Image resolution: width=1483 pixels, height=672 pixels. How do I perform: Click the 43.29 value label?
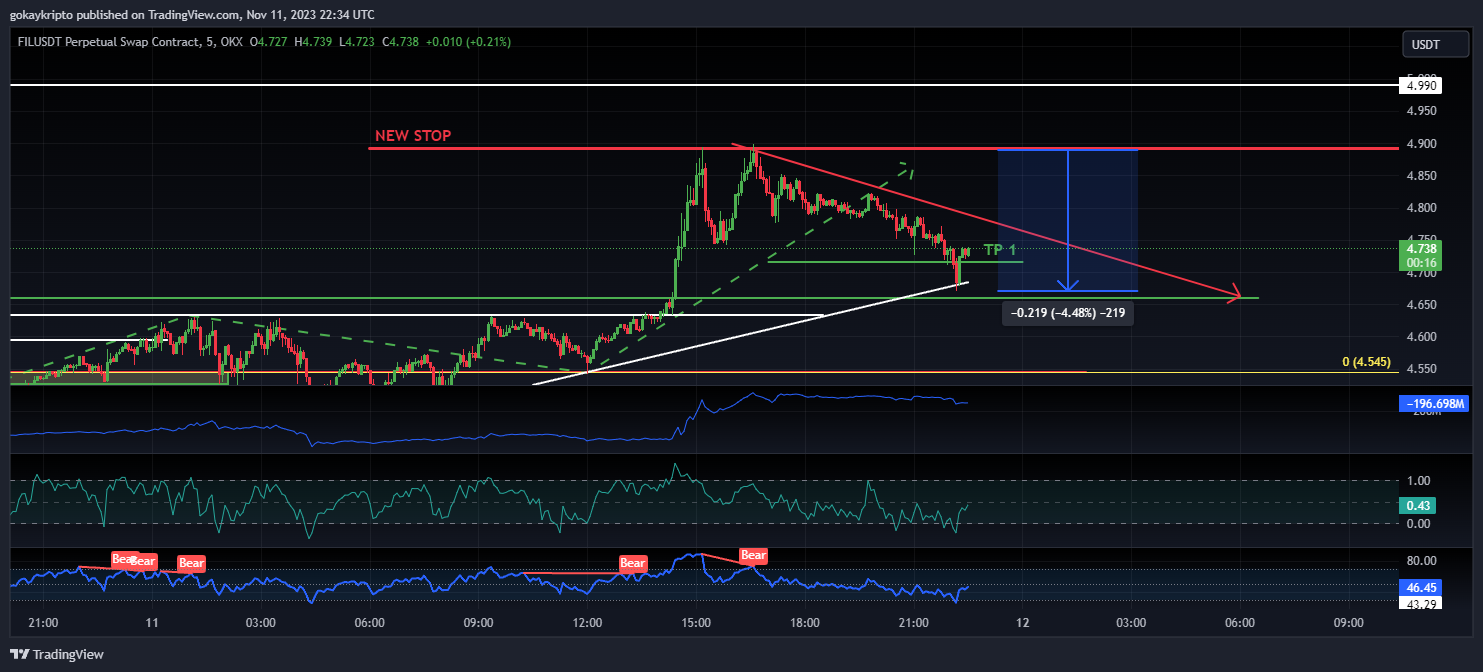tap(1421, 604)
